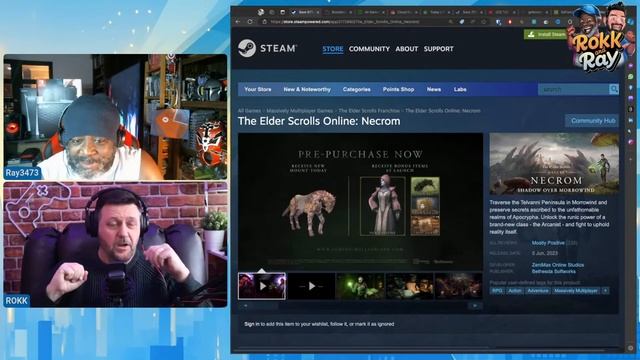Click the Massively Multiplayer Games breadcrumb
Screen dimensions: 640x360
[299, 111]
